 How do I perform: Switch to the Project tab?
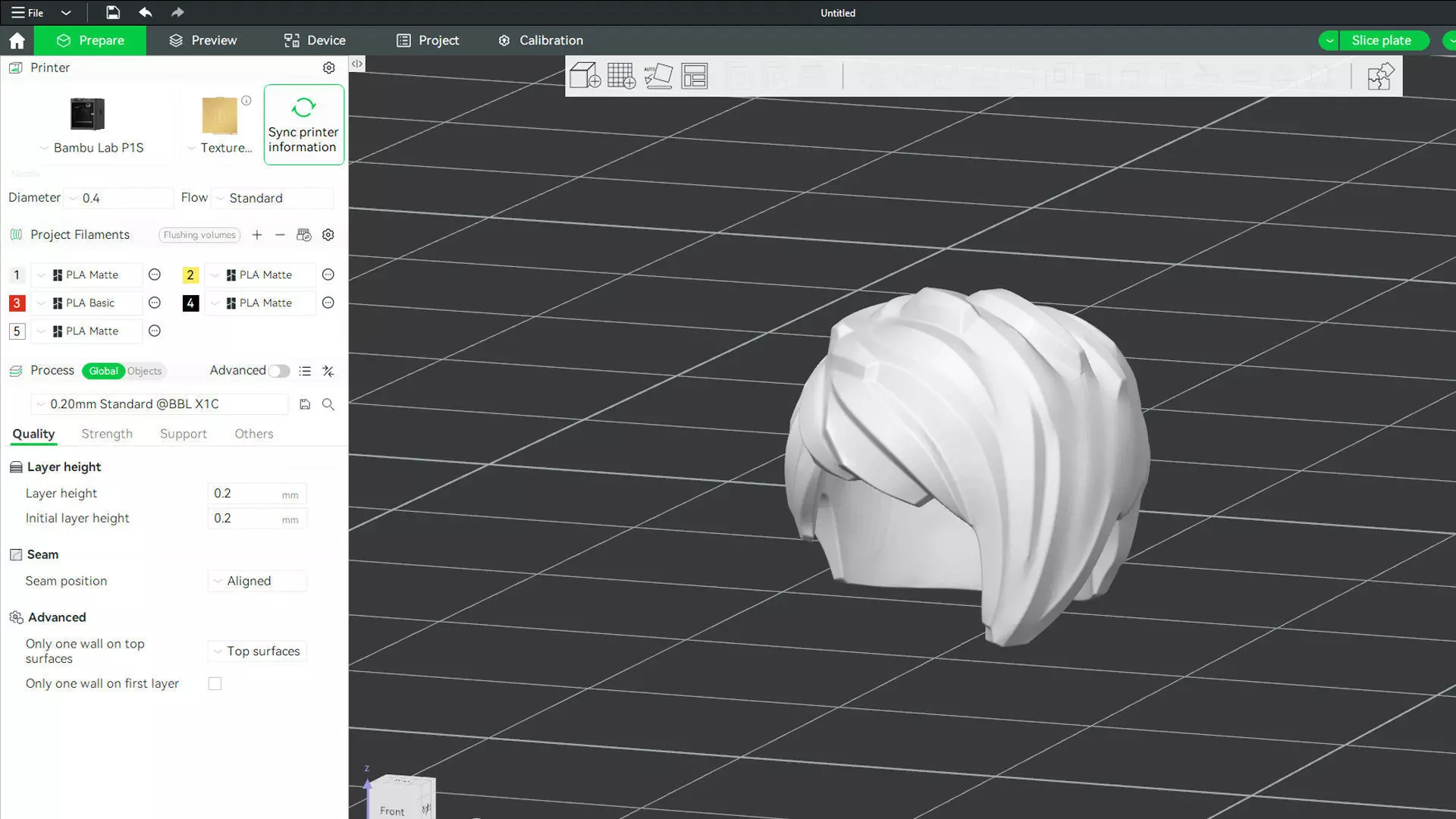click(x=428, y=40)
